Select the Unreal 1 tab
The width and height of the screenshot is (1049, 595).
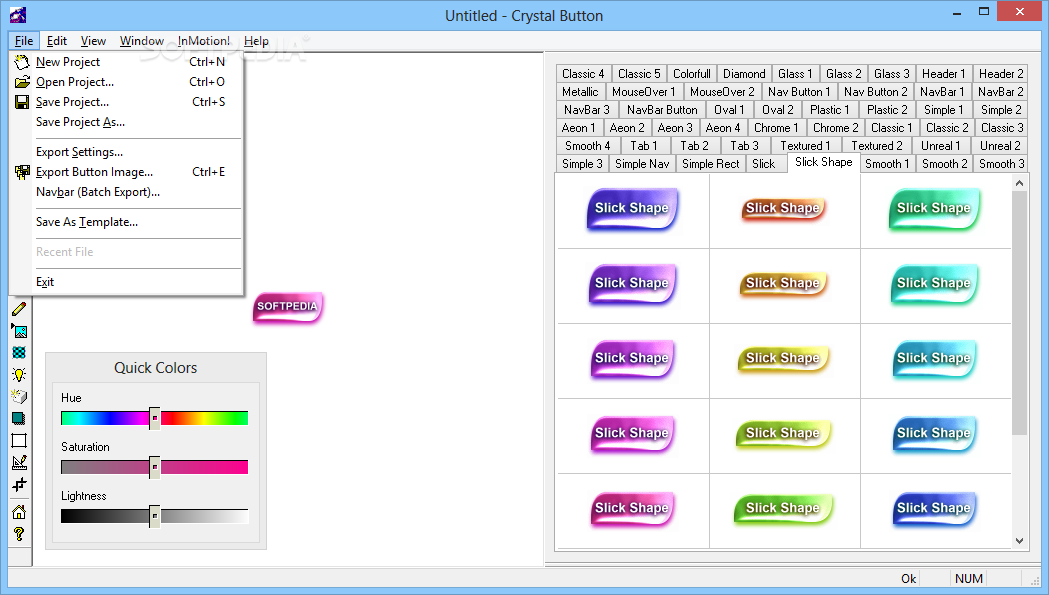940,146
